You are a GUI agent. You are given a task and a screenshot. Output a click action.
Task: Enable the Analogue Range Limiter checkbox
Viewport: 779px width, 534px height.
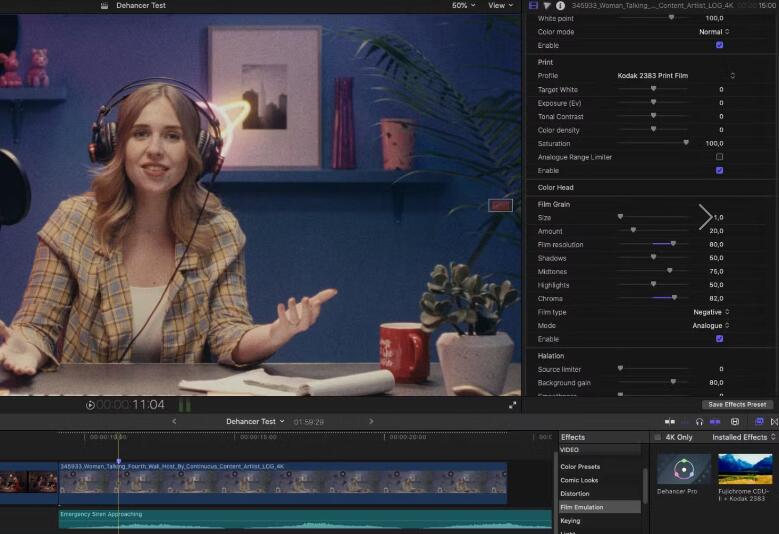click(719, 157)
